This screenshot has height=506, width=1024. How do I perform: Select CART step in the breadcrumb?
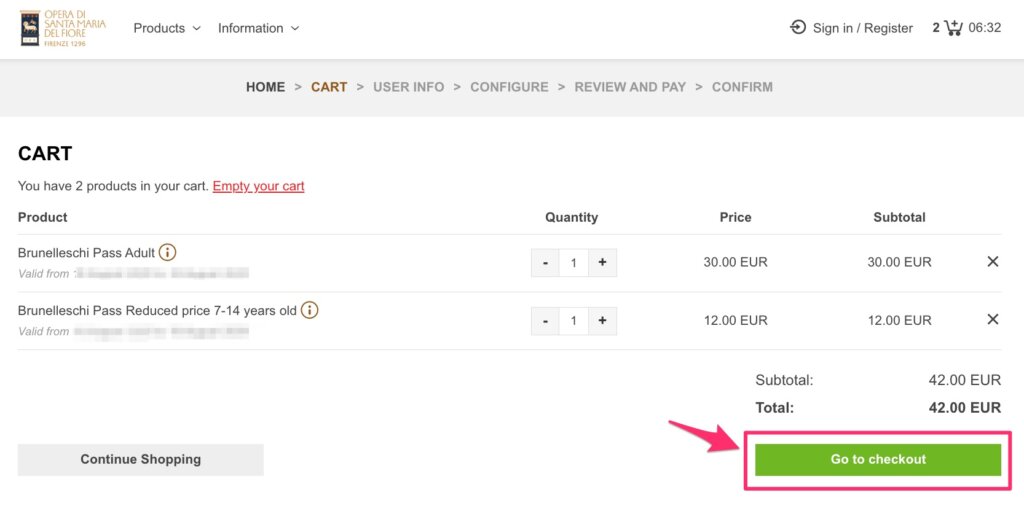point(329,87)
